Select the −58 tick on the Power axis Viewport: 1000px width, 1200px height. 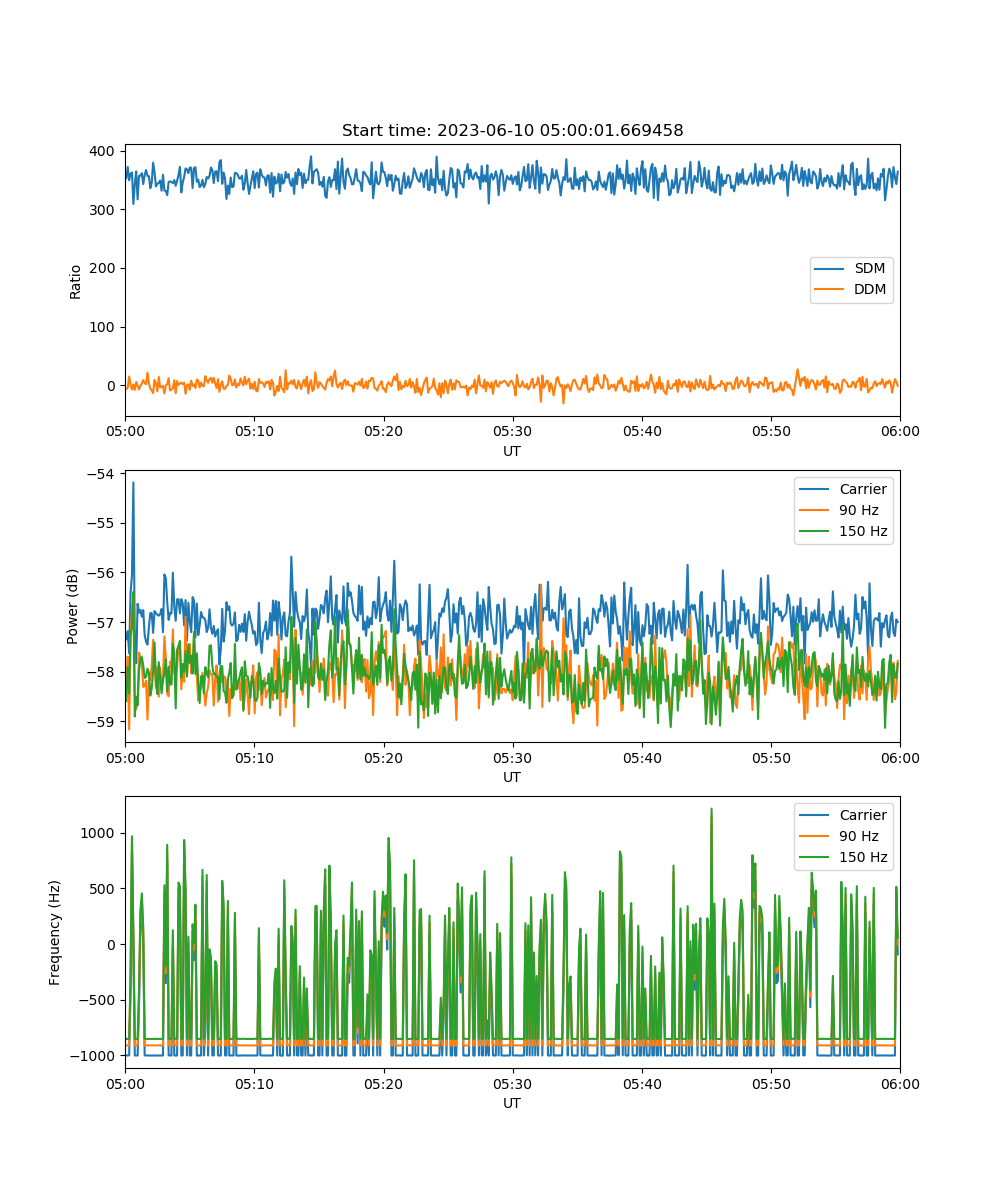click(x=102, y=672)
